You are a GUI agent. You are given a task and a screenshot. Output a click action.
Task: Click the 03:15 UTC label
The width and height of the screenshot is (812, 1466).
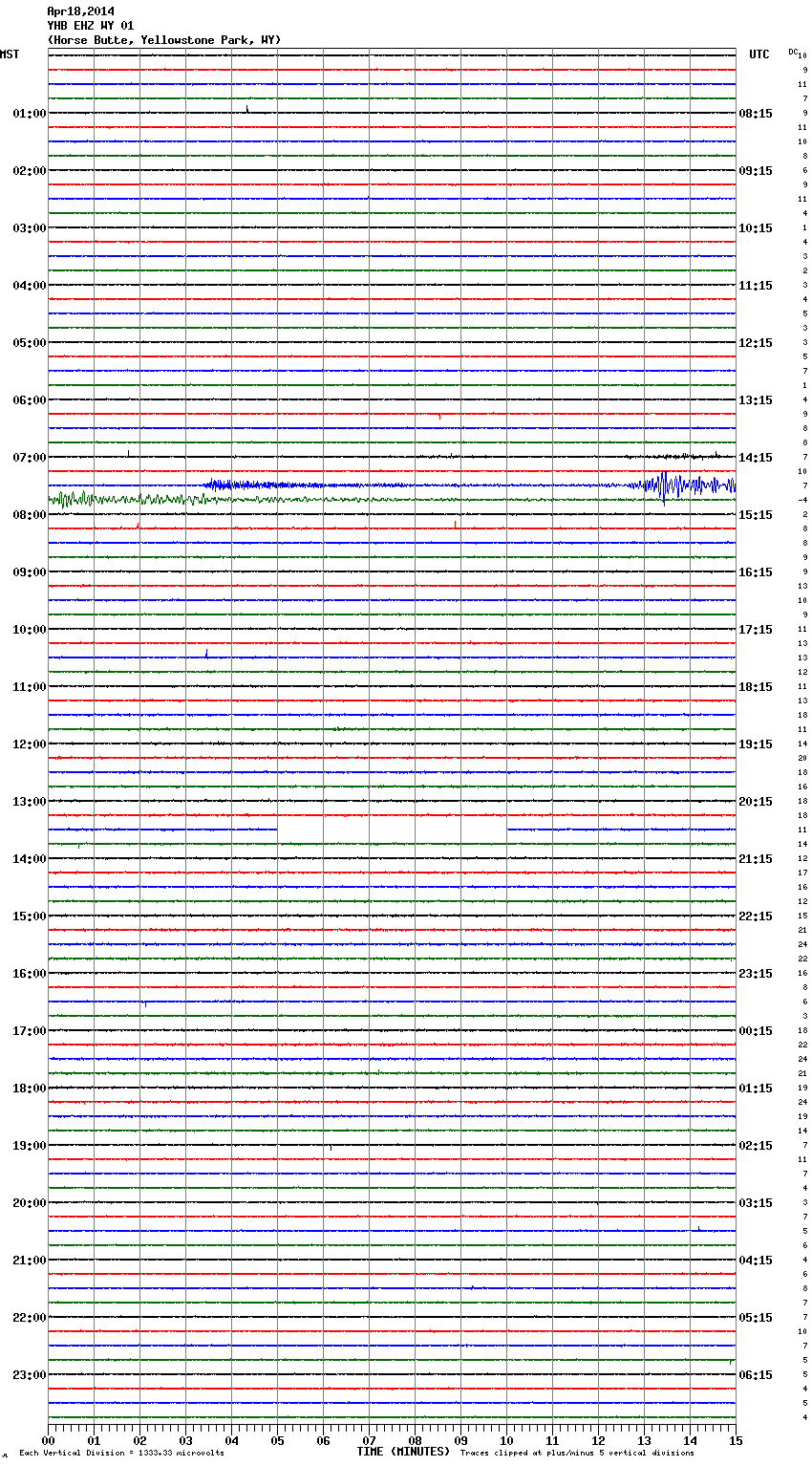coord(756,1203)
